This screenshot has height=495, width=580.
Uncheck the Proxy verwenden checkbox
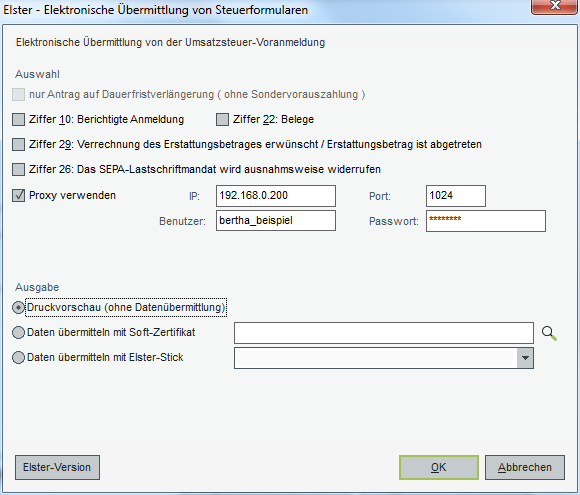tap(18, 195)
